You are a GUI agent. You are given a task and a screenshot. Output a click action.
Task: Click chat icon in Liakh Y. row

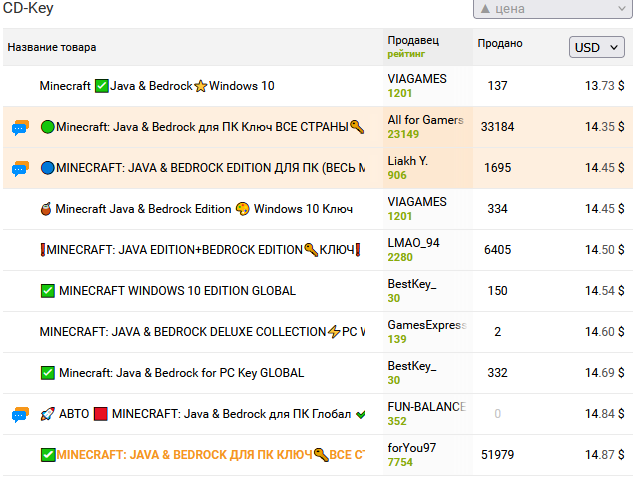(x=20, y=169)
